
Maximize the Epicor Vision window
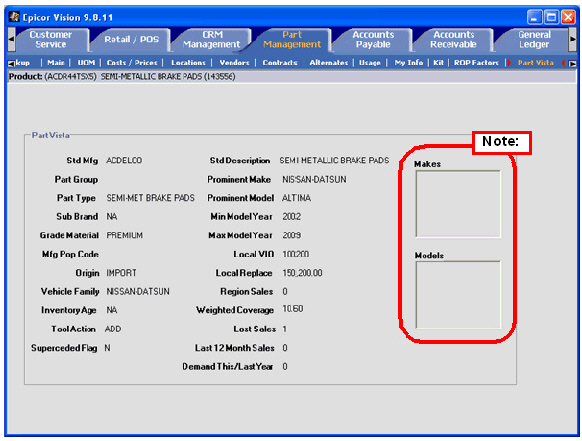tap(551, 17)
